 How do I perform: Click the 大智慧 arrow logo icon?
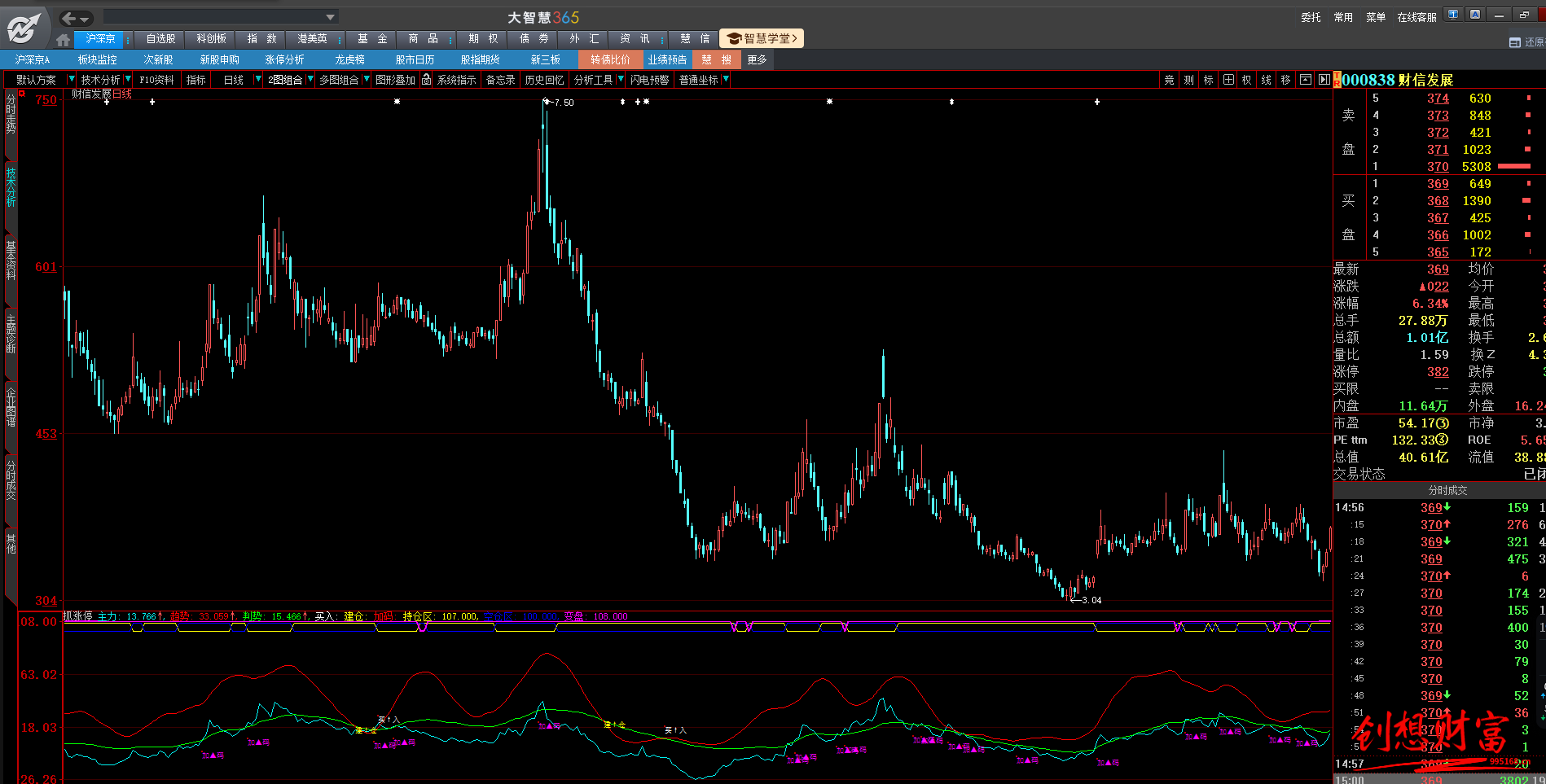click(x=24, y=28)
